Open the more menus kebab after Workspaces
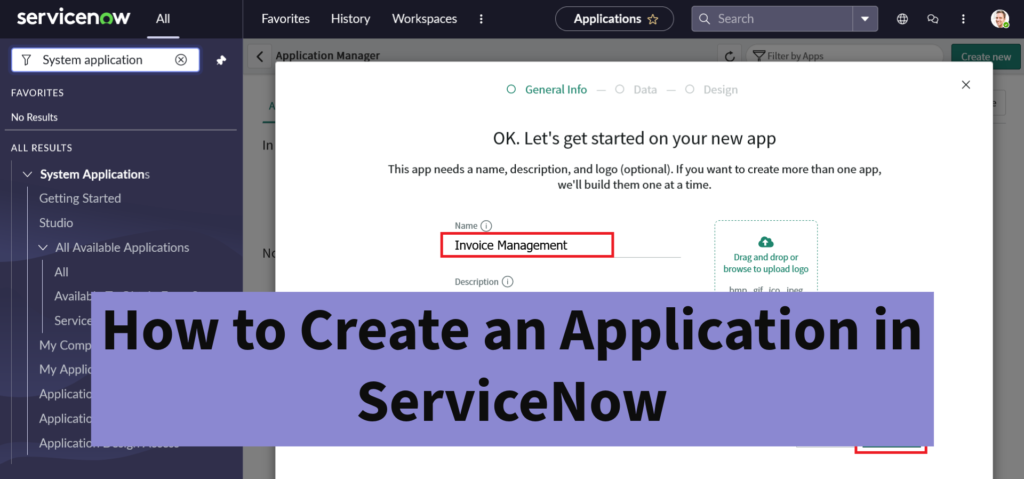1024x479 pixels. (481, 19)
